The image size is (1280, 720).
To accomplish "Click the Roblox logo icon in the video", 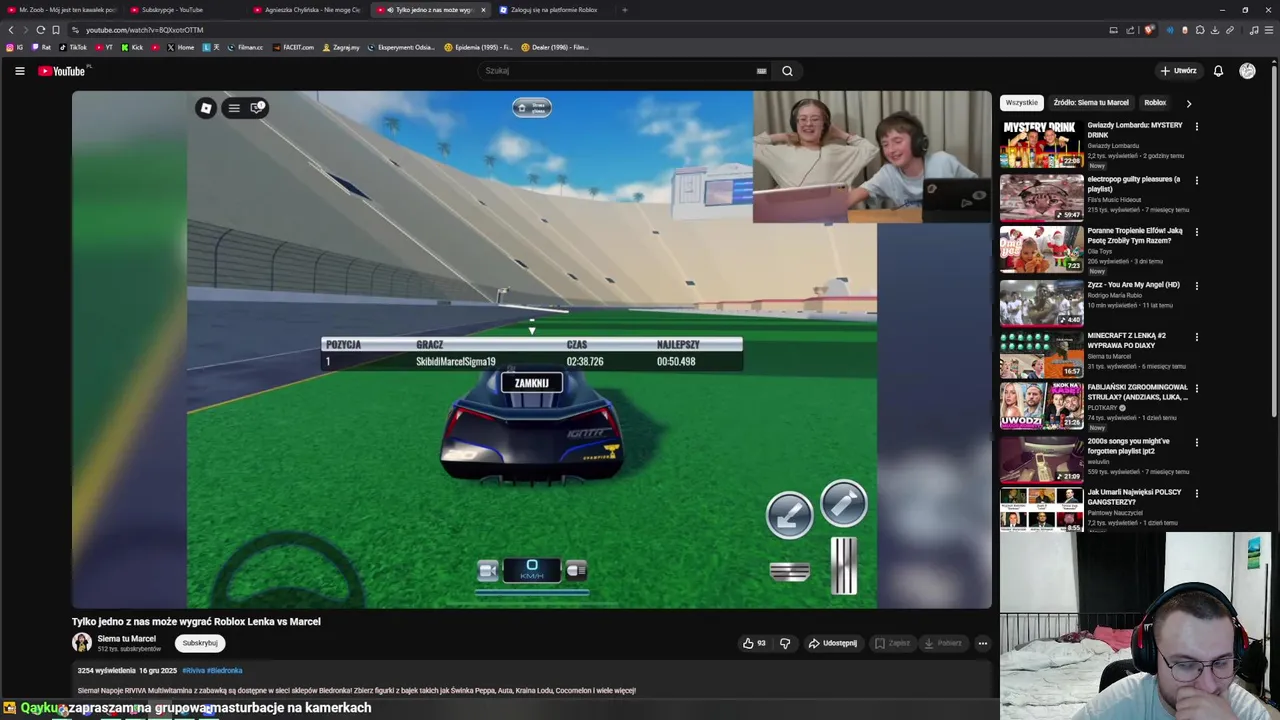I will pos(206,108).
